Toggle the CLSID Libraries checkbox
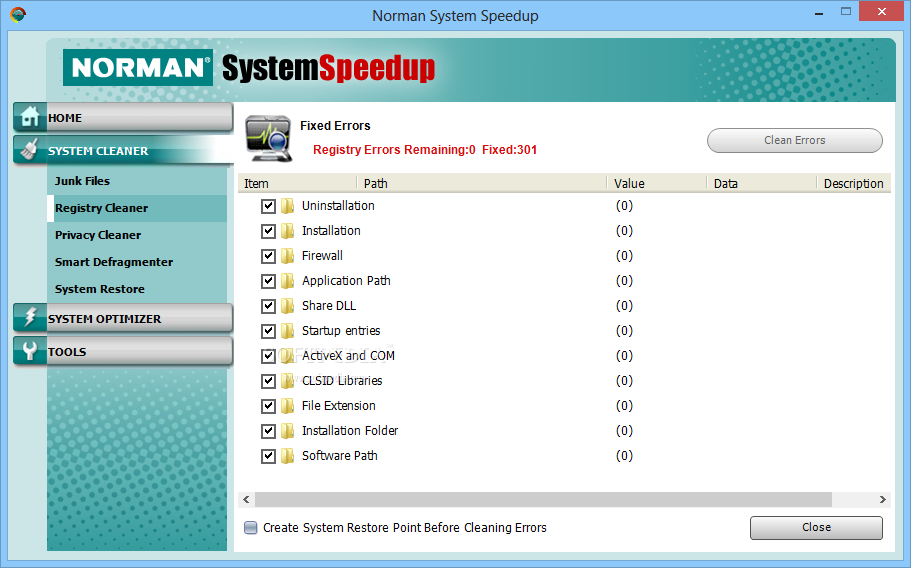This screenshot has height=568, width=911. tap(268, 381)
